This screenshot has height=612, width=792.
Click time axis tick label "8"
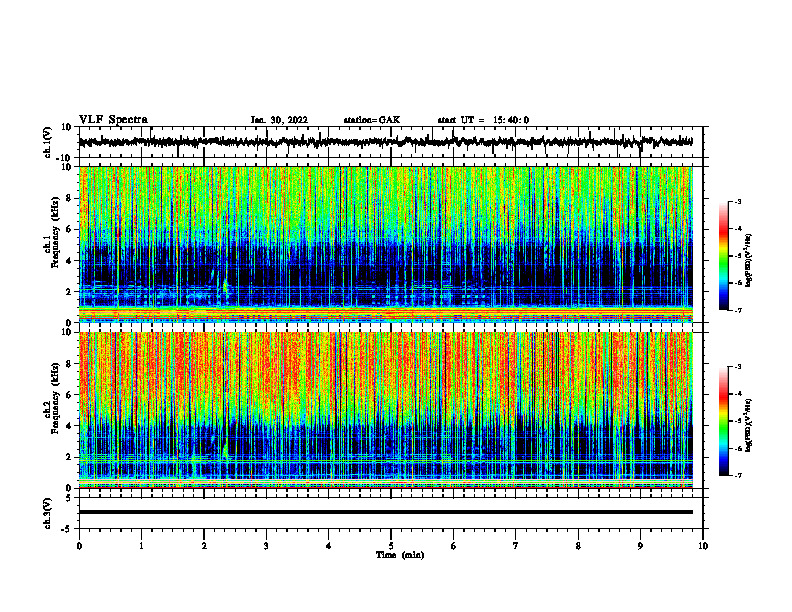click(x=578, y=546)
